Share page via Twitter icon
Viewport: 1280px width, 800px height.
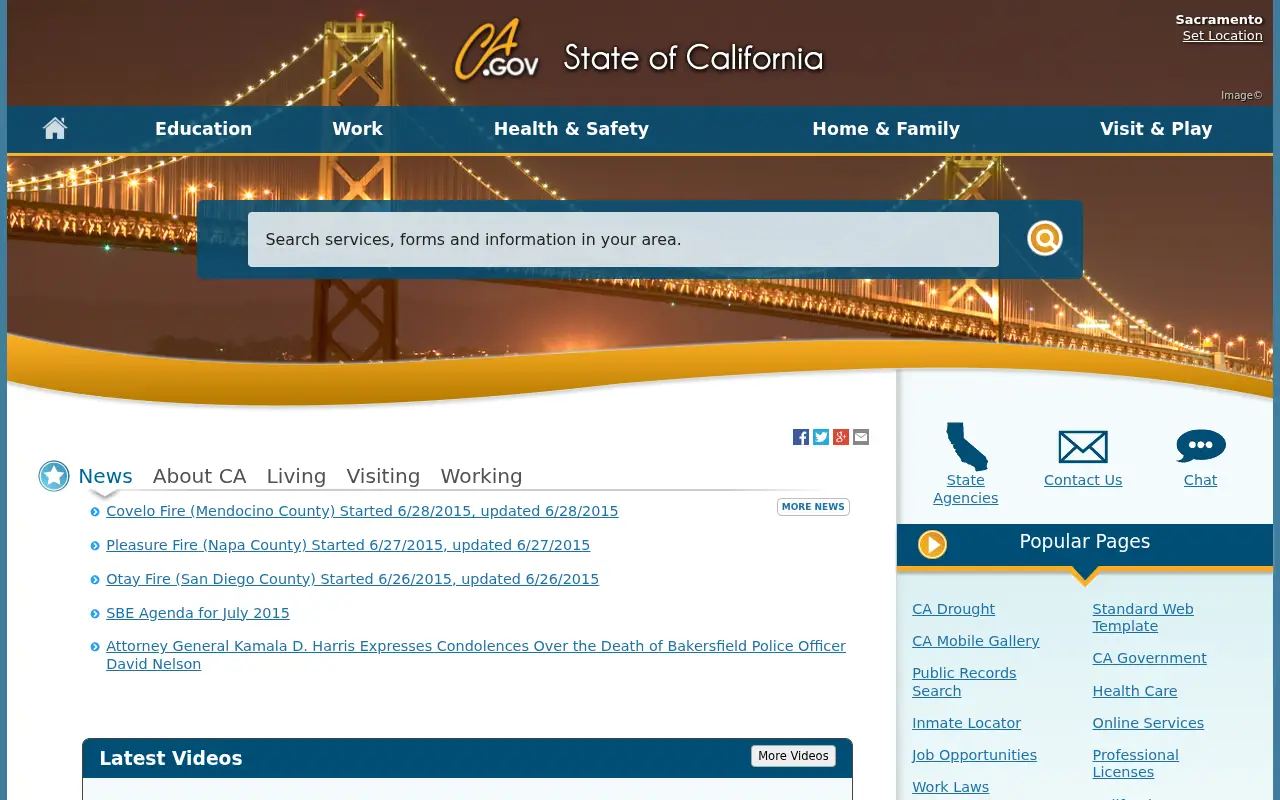(821, 437)
